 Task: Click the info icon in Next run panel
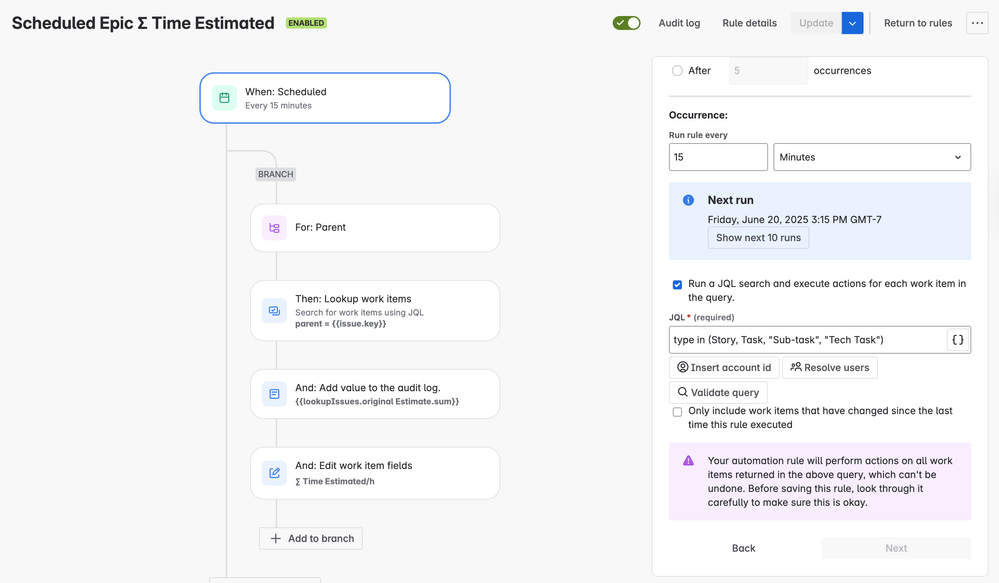[x=688, y=200]
